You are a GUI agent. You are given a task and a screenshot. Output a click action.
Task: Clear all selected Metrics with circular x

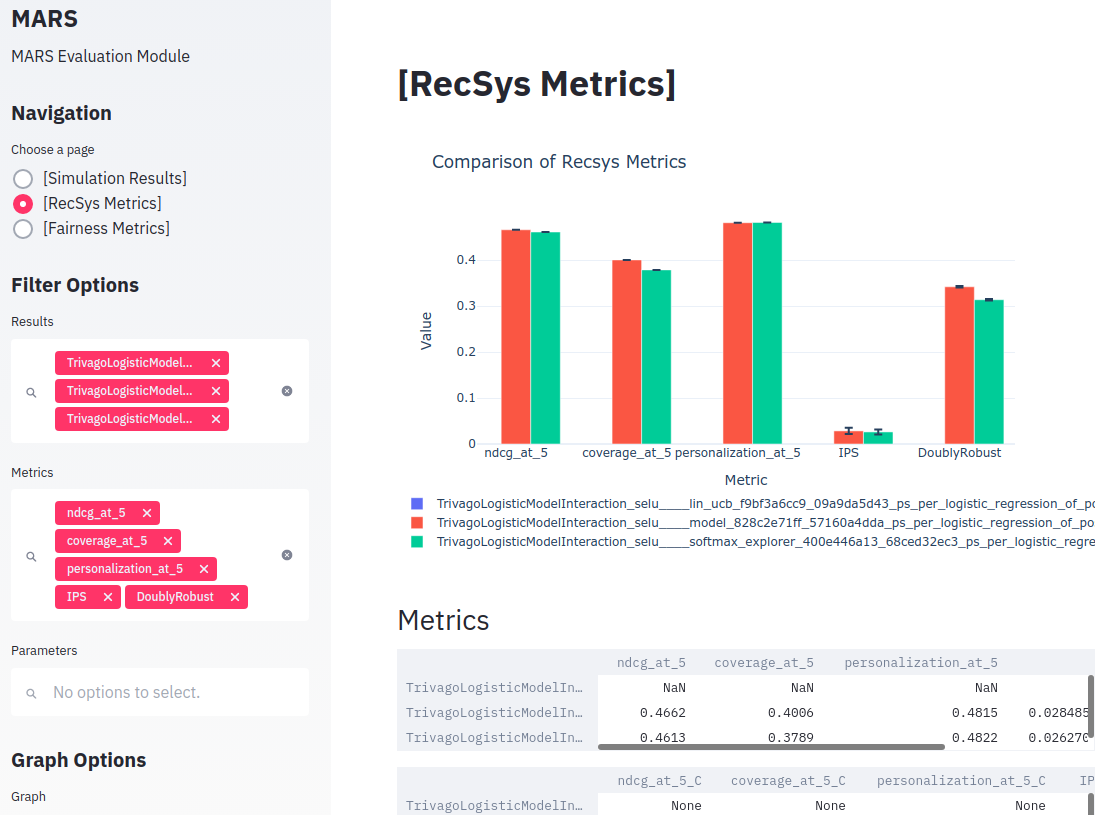[x=287, y=555]
